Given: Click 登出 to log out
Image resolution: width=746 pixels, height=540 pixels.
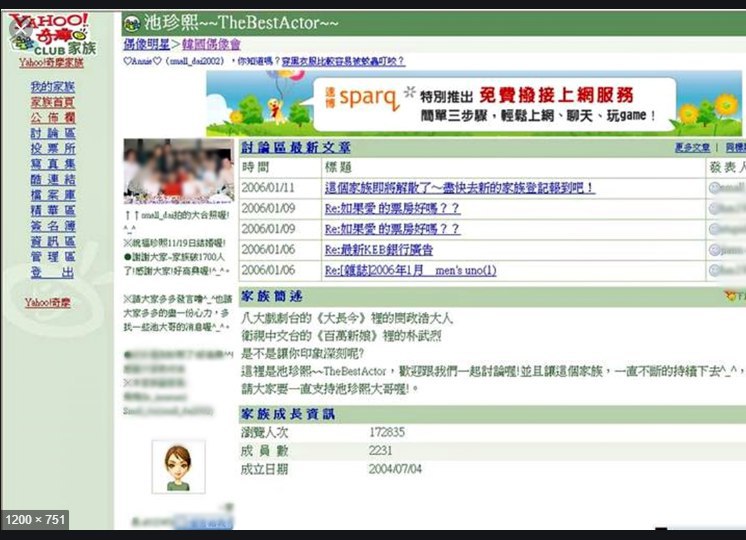Looking at the screenshot, I should 52,272.
